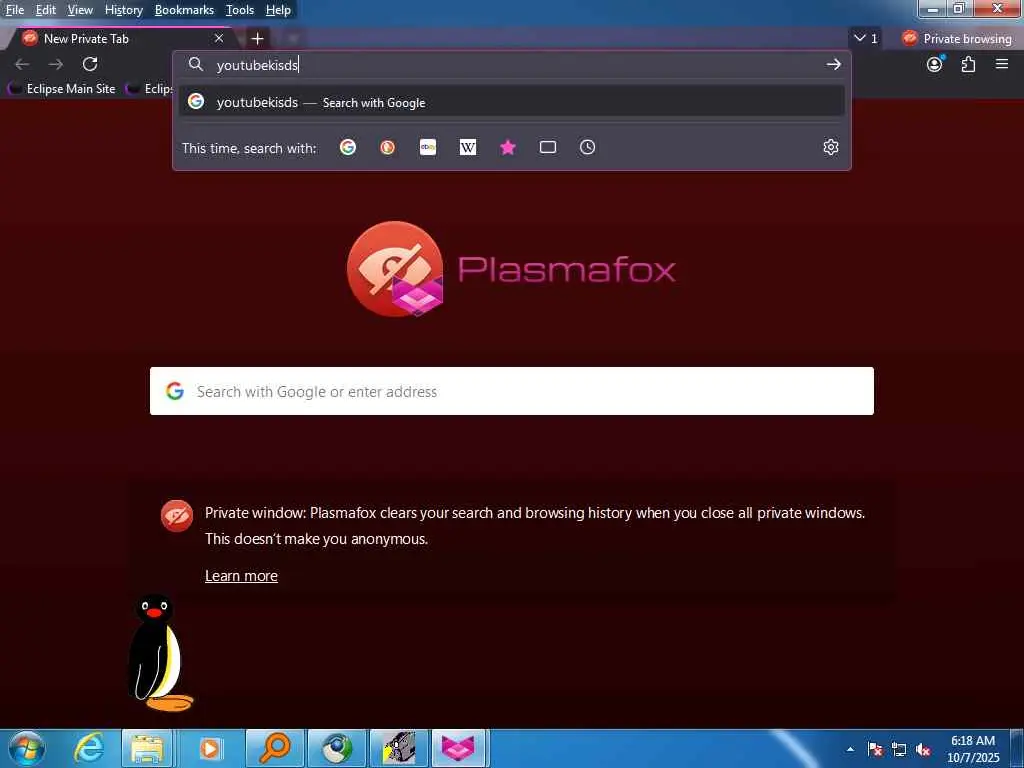
Task: Click the address bar text youtubekisds
Action: click(x=257, y=65)
